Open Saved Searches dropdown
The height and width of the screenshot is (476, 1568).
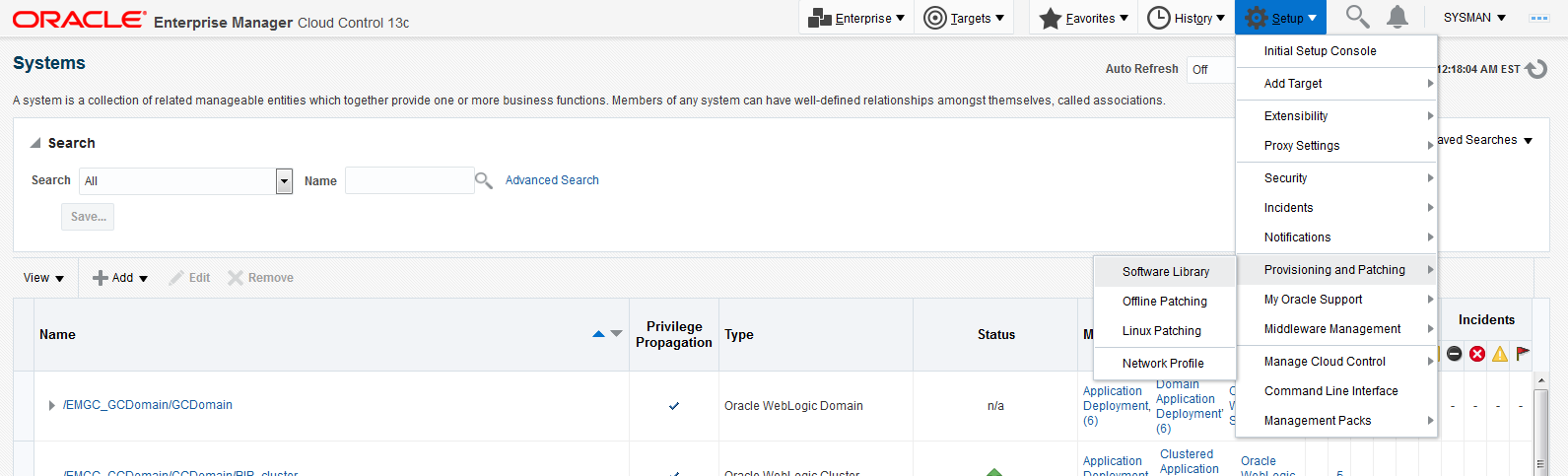coord(1483,140)
